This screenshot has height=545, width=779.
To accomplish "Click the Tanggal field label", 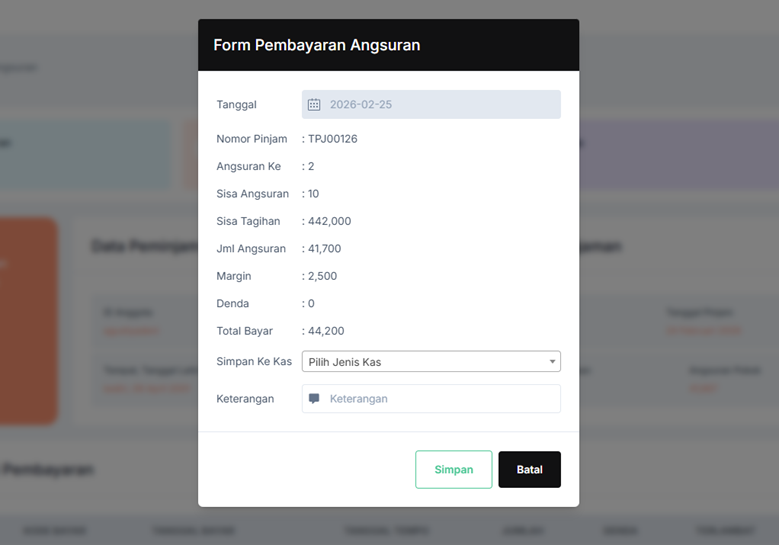I will tap(236, 104).
